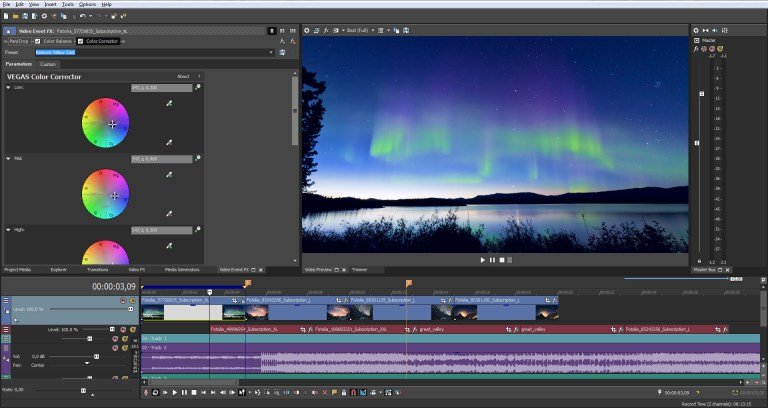Image resolution: width=768 pixels, height=408 pixels.
Task: Copy preview snapshot to clipboard
Action: click(397, 30)
